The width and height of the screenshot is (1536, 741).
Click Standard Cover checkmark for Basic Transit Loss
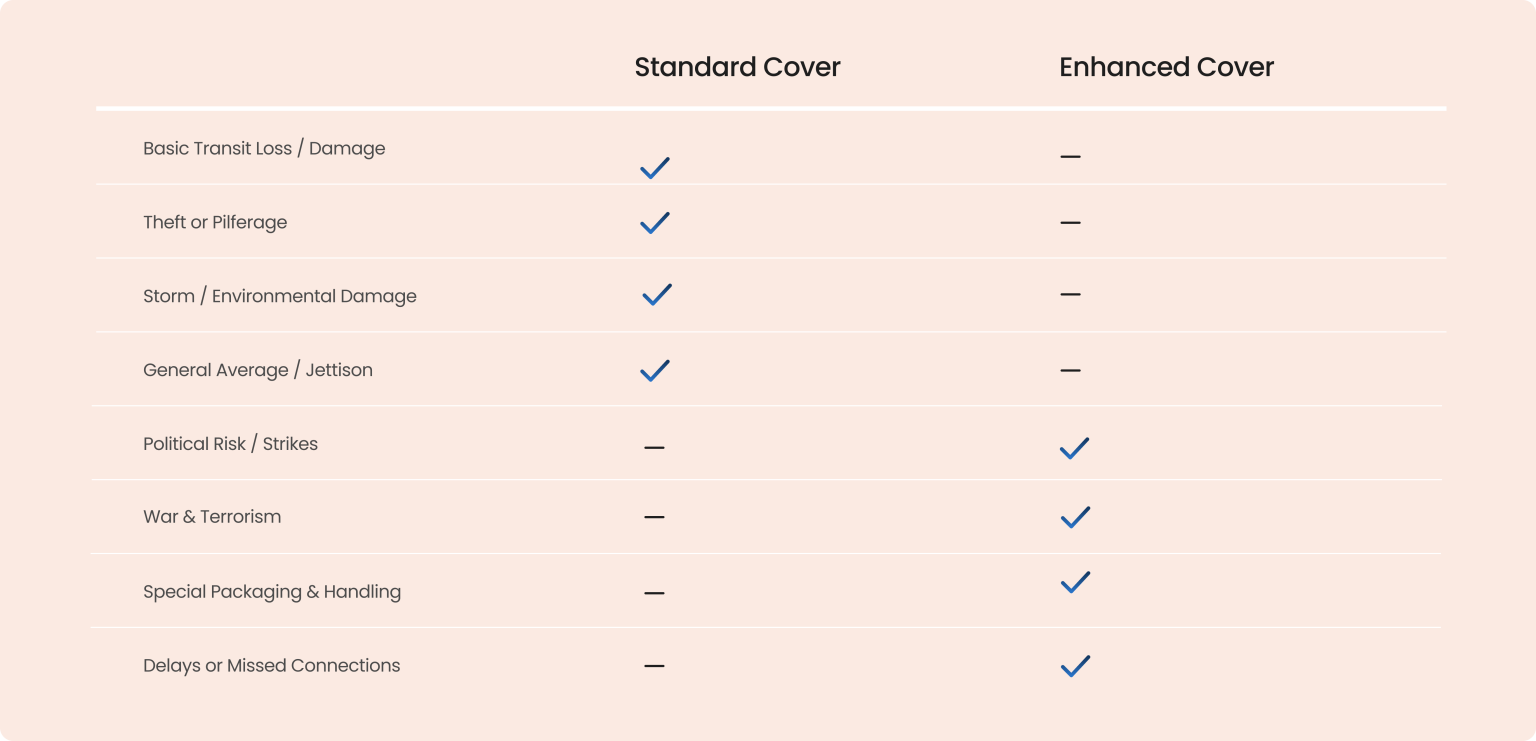click(x=655, y=168)
